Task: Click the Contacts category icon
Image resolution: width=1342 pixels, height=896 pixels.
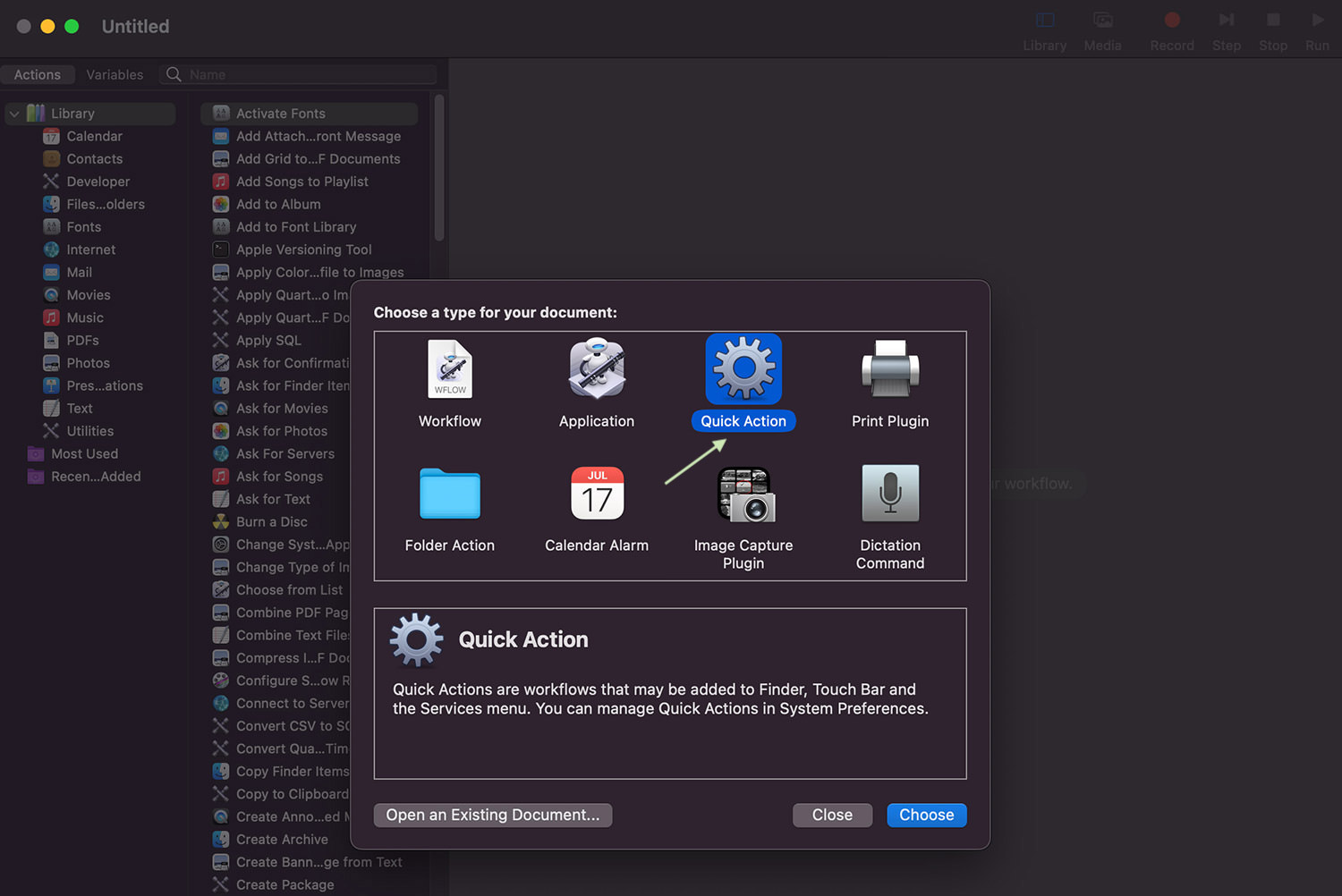Action: pyautogui.click(x=52, y=159)
